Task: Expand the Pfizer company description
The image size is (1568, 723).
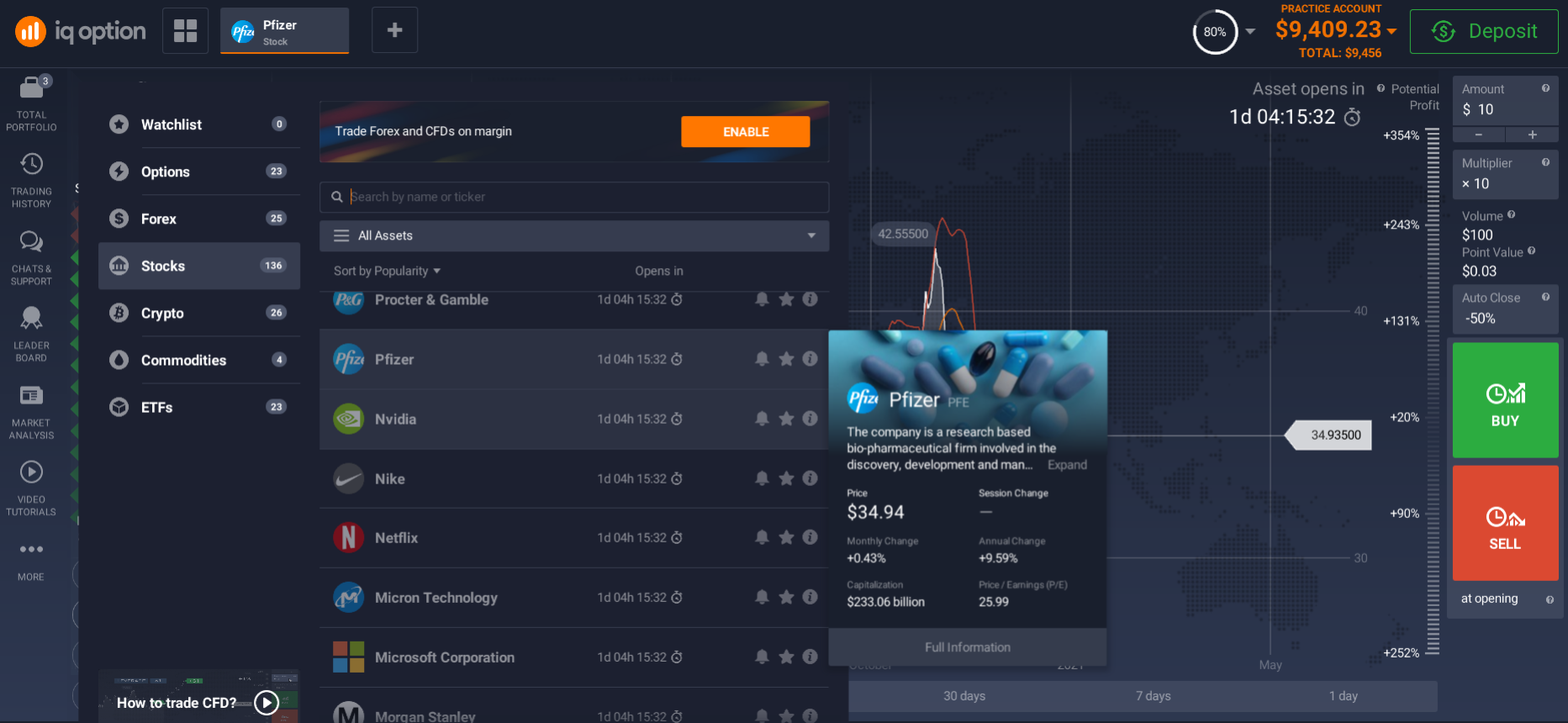Action: click(1067, 465)
